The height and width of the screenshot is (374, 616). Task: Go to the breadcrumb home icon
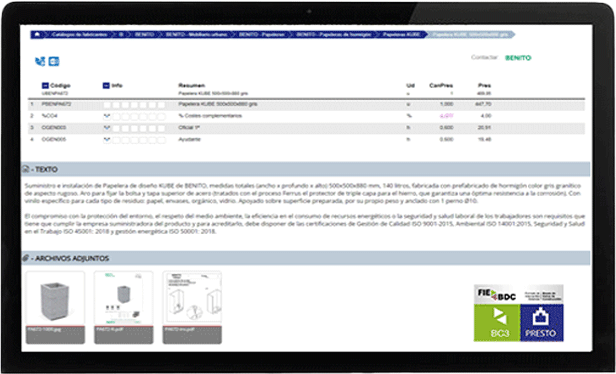[x=37, y=35]
